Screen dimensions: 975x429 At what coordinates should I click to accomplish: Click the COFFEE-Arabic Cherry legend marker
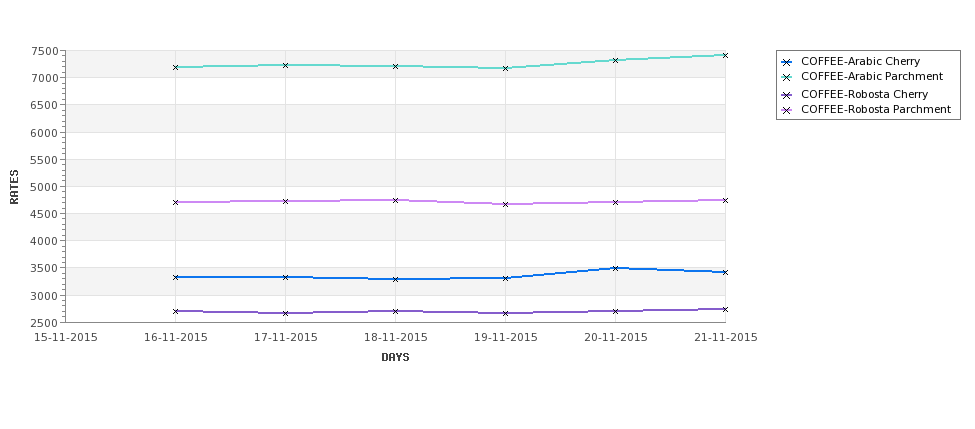(x=787, y=62)
